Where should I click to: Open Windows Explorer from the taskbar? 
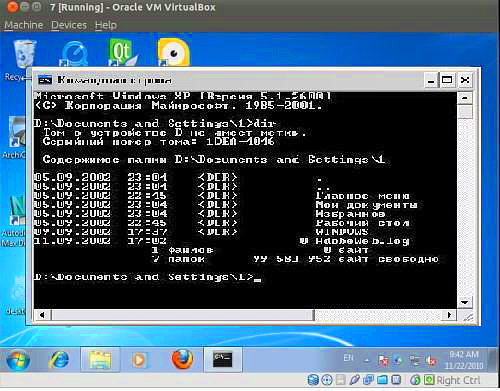(100, 360)
